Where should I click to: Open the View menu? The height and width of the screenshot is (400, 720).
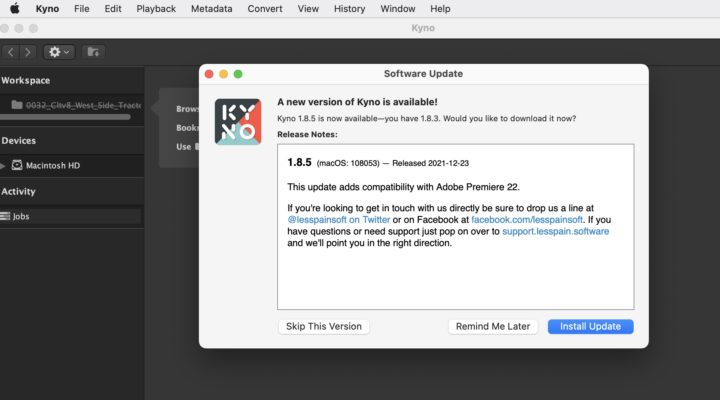pos(308,9)
